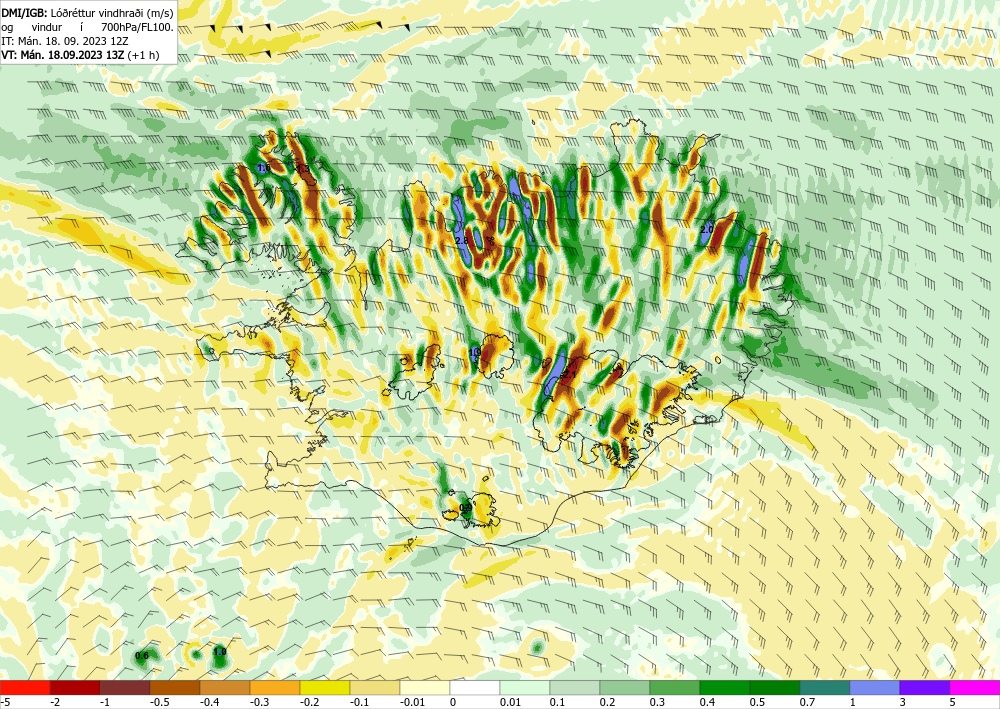The height and width of the screenshot is (709, 1000).
Task: Click the magenta 5 legend swatch
Action: [x=975, y=688]
